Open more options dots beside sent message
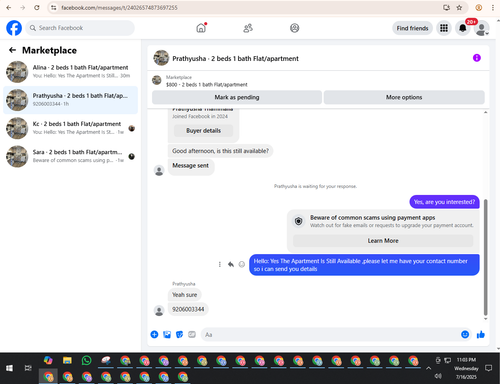500x384 pixels. coord(219,264)
